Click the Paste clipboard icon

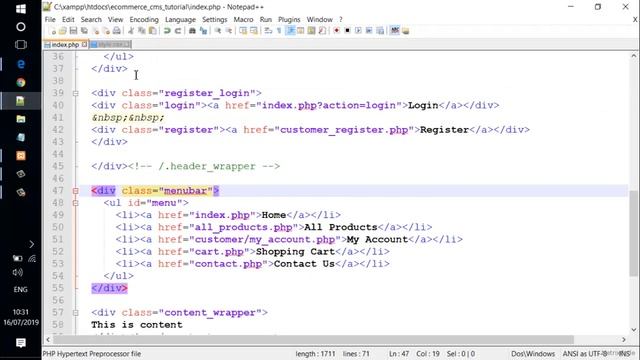[152, 31]
